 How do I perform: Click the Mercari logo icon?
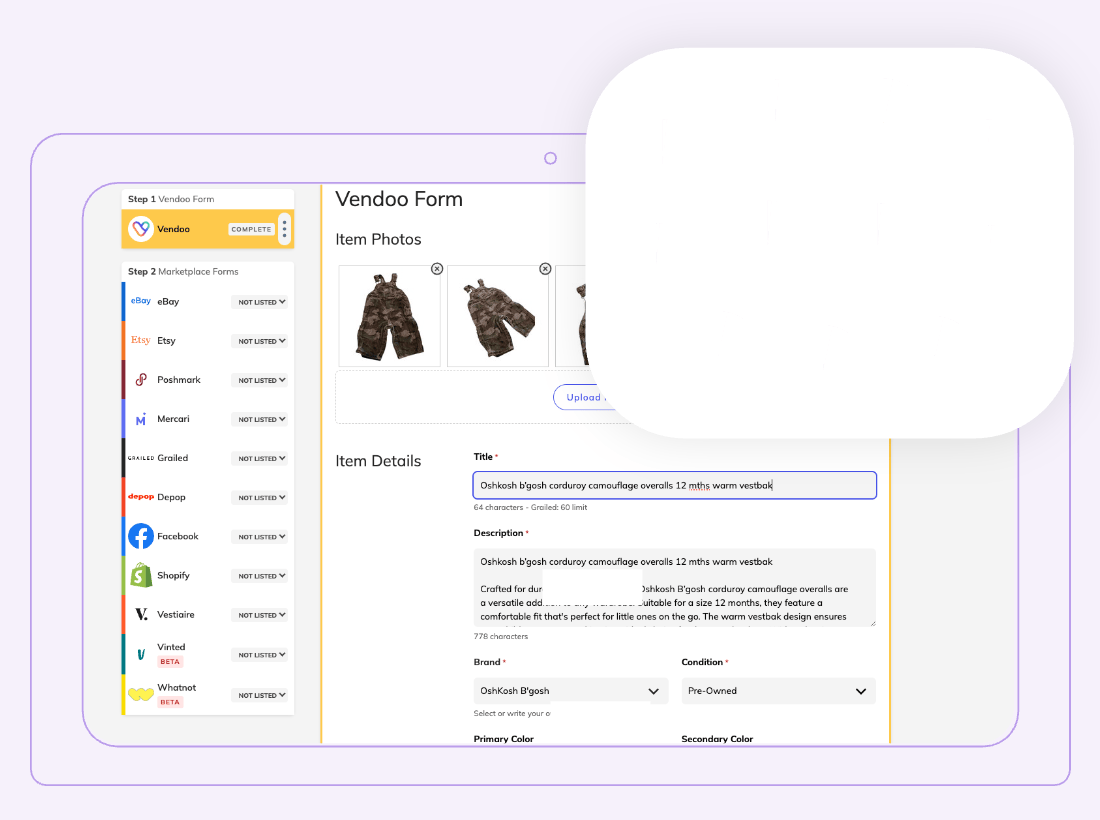click(x=140, y=419)
